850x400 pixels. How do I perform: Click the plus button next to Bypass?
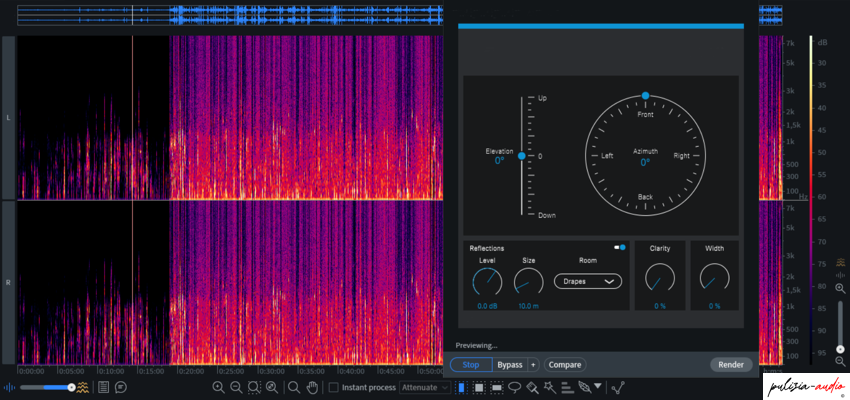pyautogui.click(x=533, y=365)
